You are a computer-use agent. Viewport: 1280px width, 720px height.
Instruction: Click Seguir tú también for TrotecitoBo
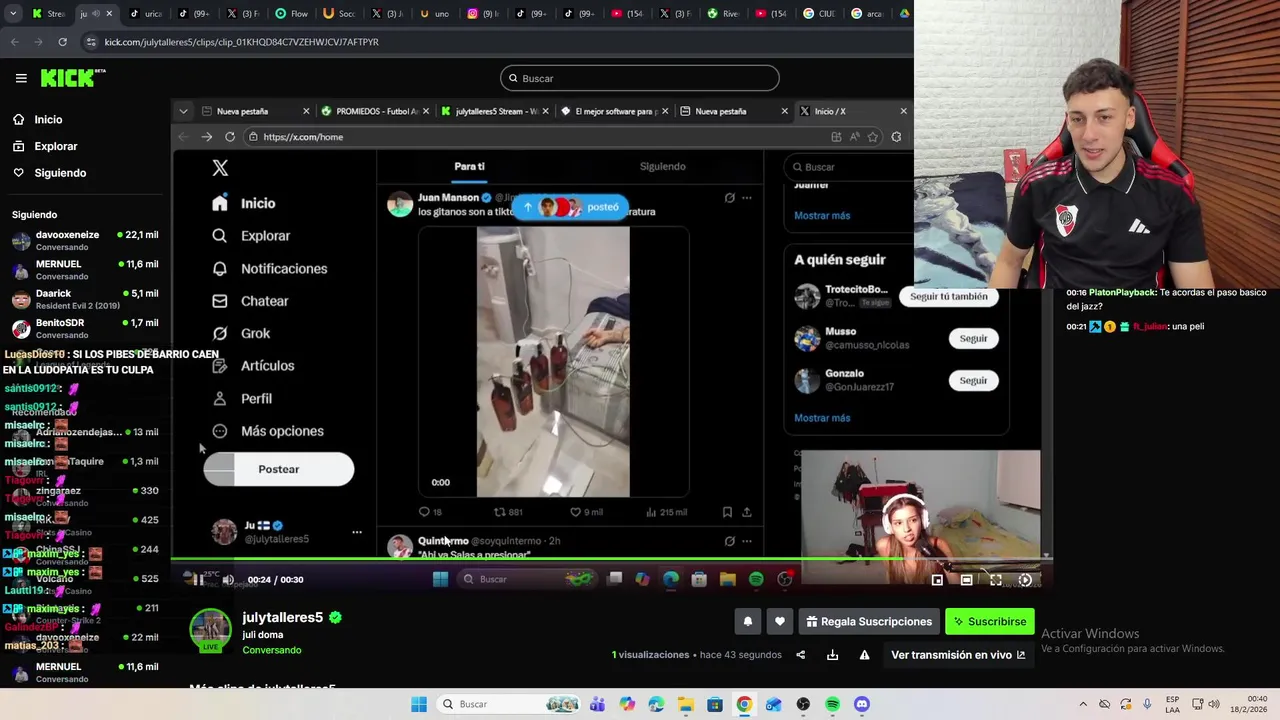[x=948, y=296]
